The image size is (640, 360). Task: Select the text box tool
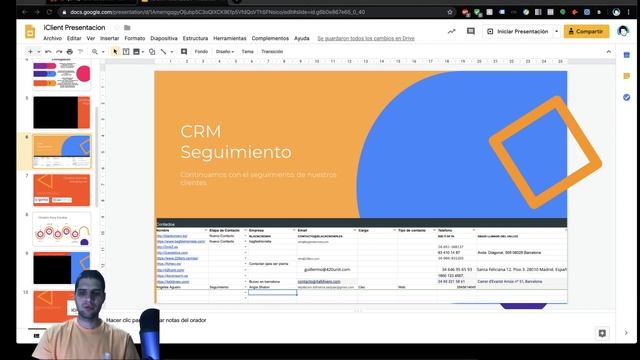(126, 51)
